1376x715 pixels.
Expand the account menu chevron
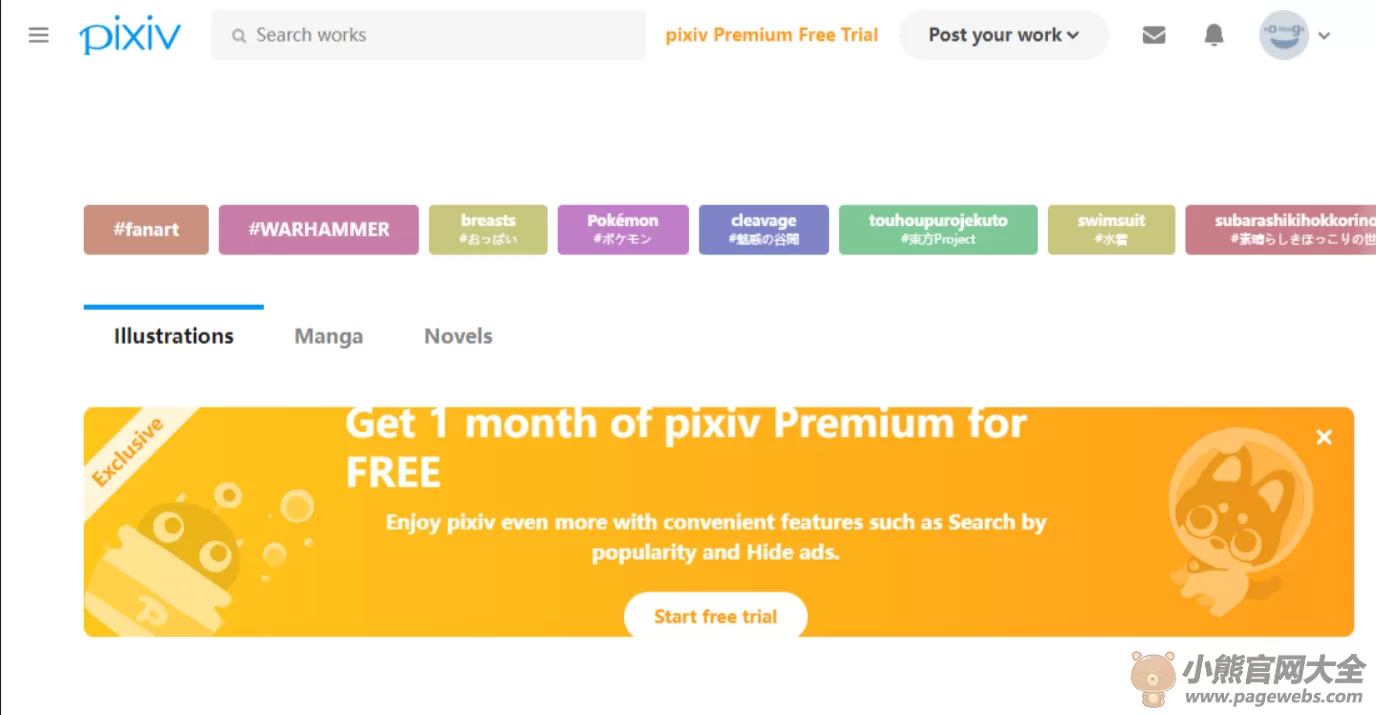coord(1324,36)
